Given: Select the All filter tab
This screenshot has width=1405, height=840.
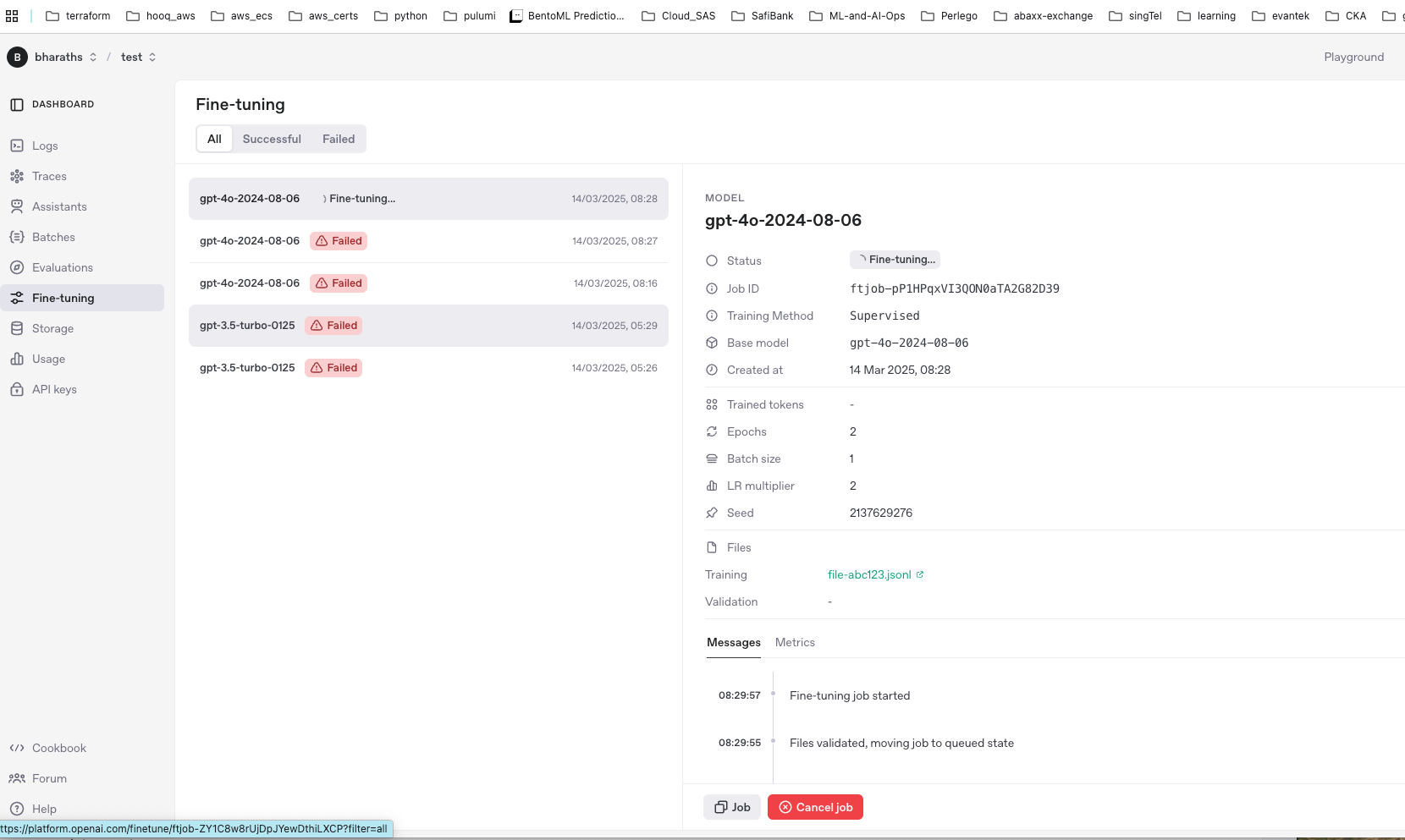Looking at the screenshot, I should [x=215, y=139].
